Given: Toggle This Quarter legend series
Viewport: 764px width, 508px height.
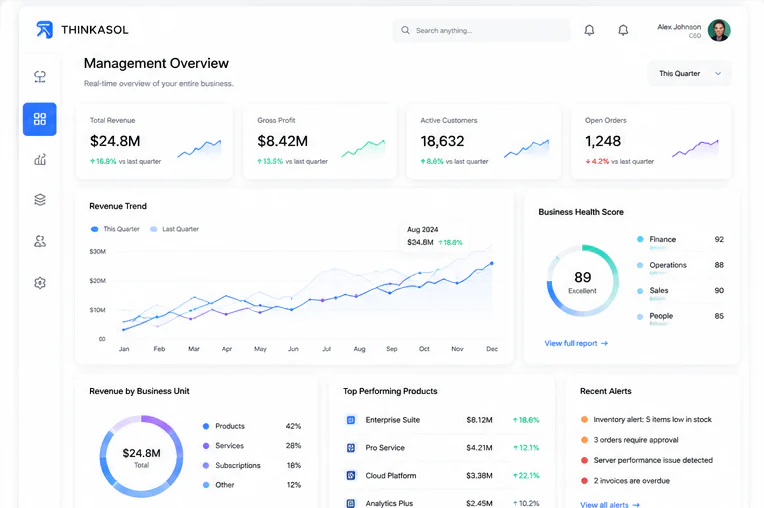Looking at the screenshot, I should 115,229.
